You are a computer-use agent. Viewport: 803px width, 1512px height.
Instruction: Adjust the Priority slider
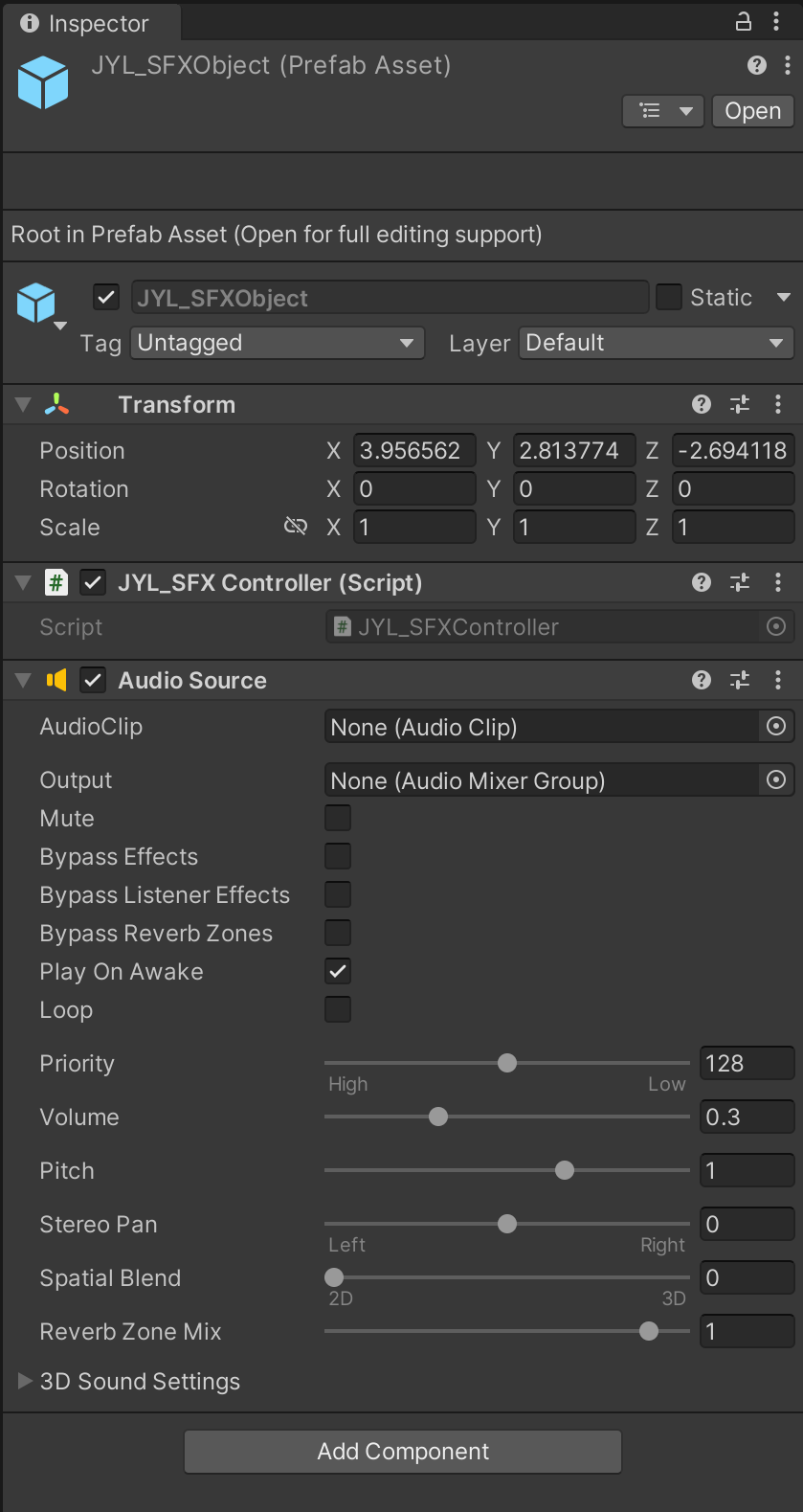507,1063
